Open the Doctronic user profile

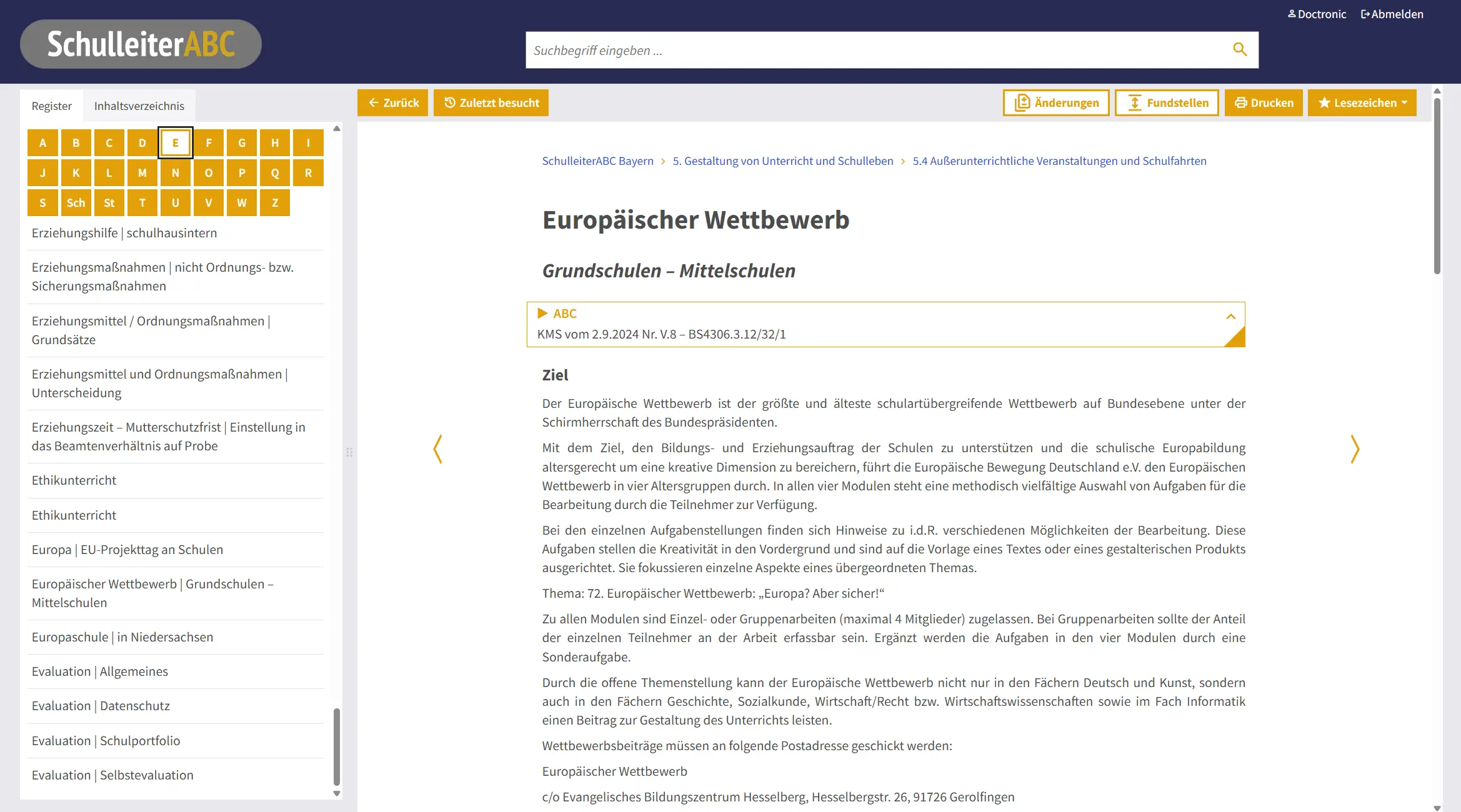tap(1317, 14)
